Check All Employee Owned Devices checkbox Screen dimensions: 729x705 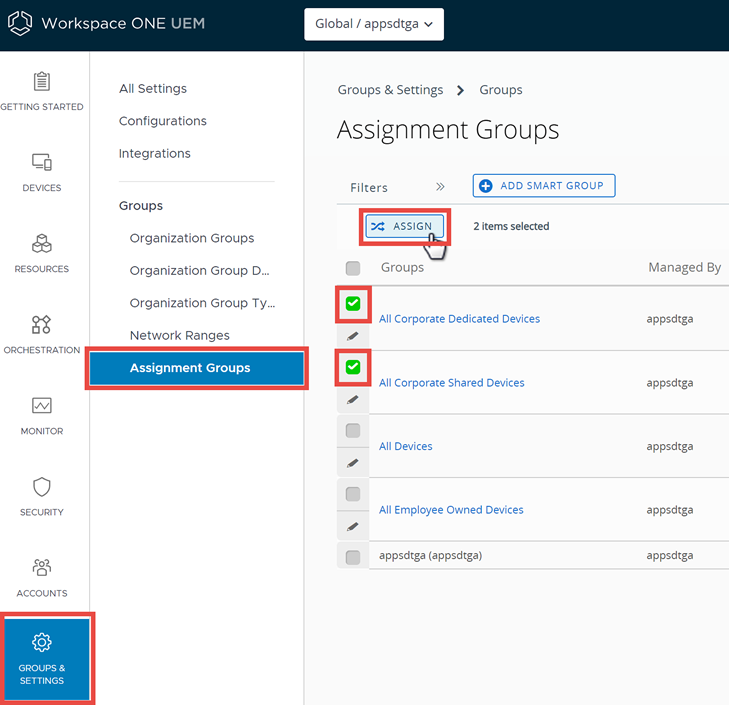click(x=353, y=494)
